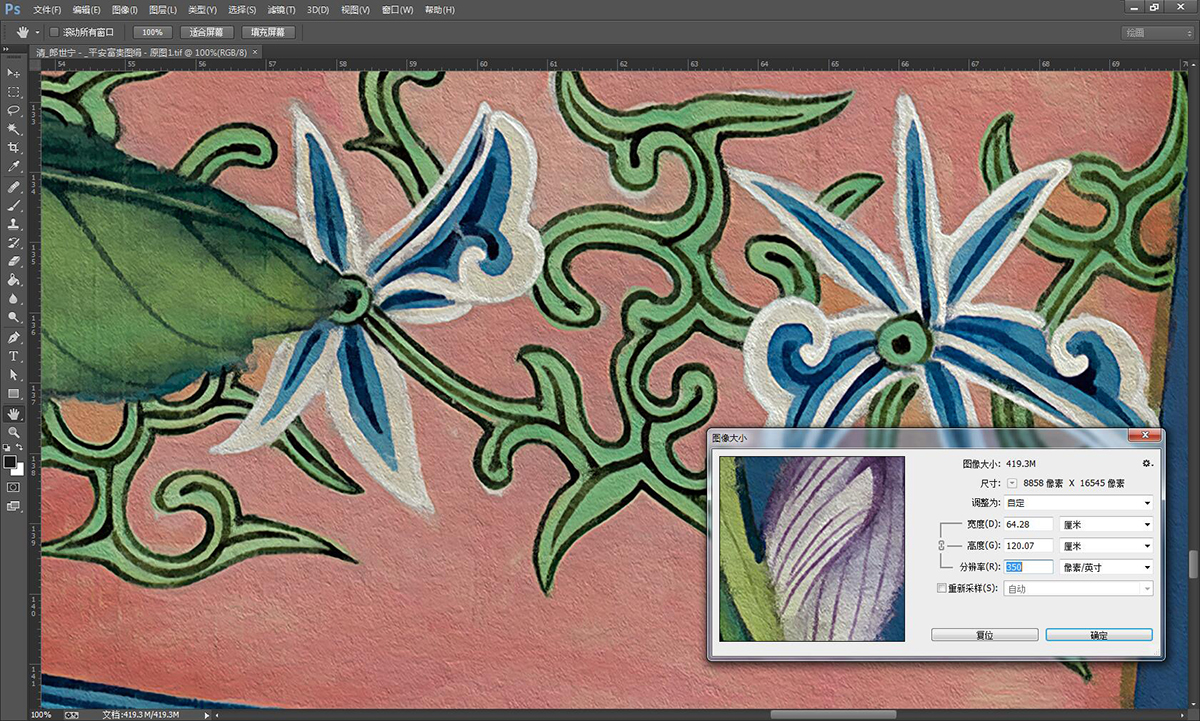Select the Dodge tool

click(14, 316)
